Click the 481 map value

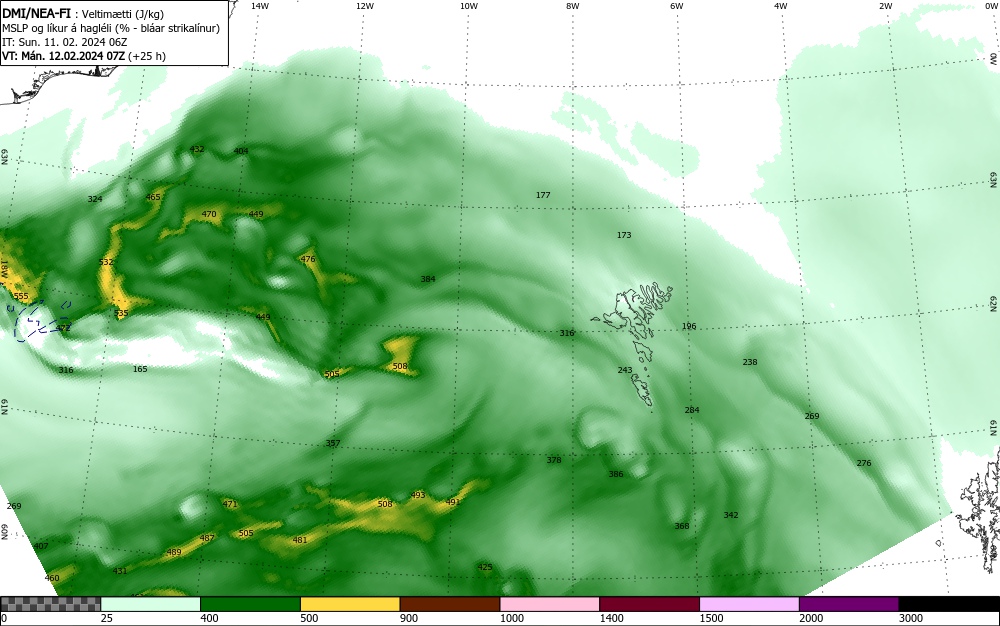300,541
